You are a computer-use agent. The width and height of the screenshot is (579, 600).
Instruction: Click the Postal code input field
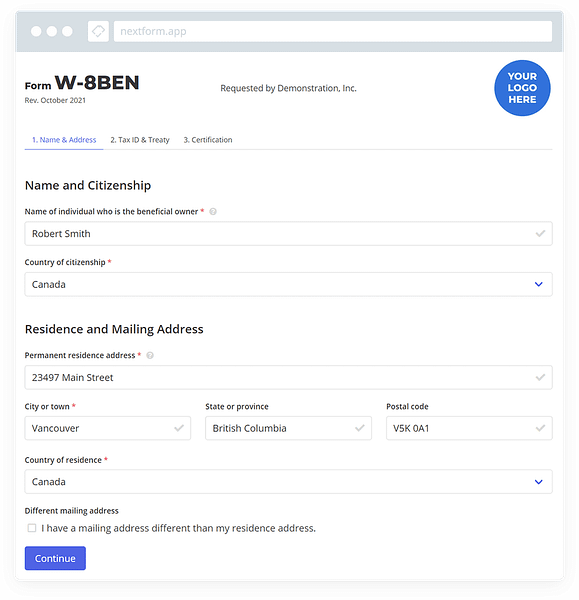[x=469, y=428]
